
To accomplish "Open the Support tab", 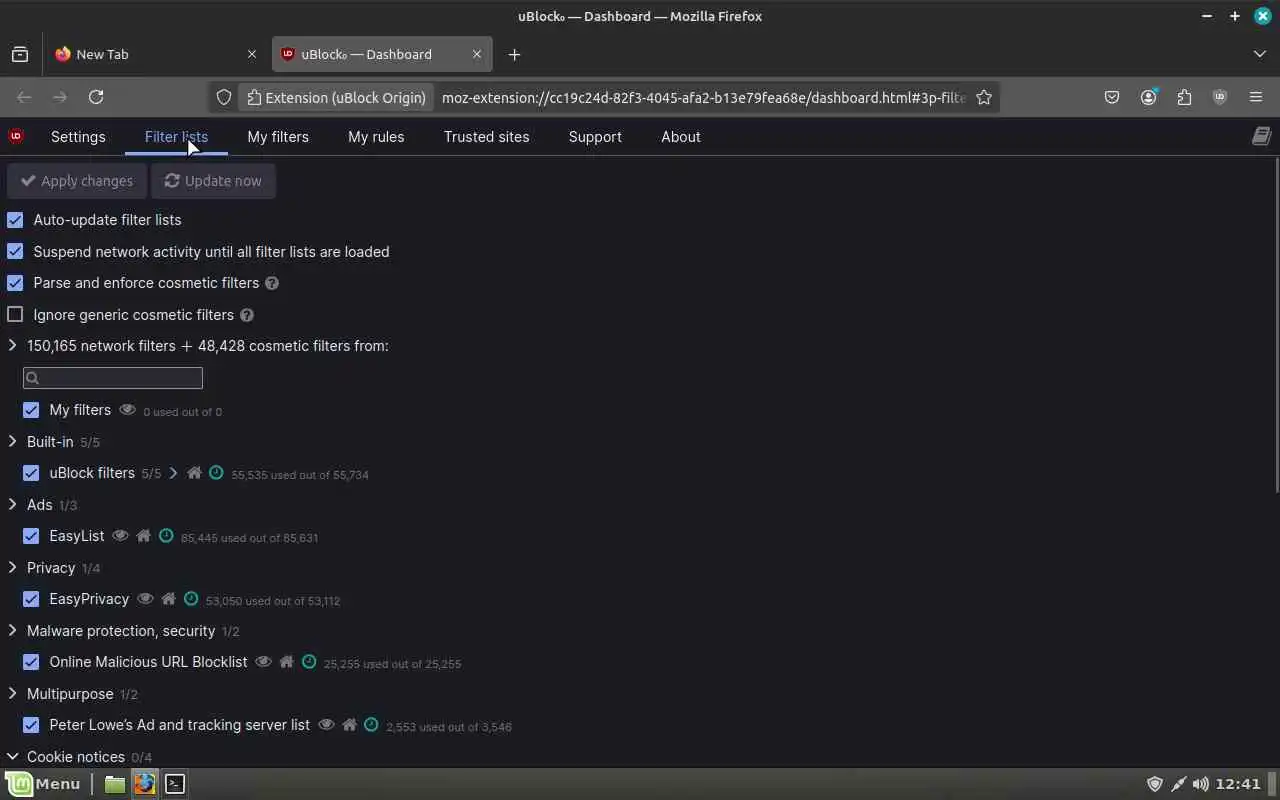I will [x=595, y=137].
